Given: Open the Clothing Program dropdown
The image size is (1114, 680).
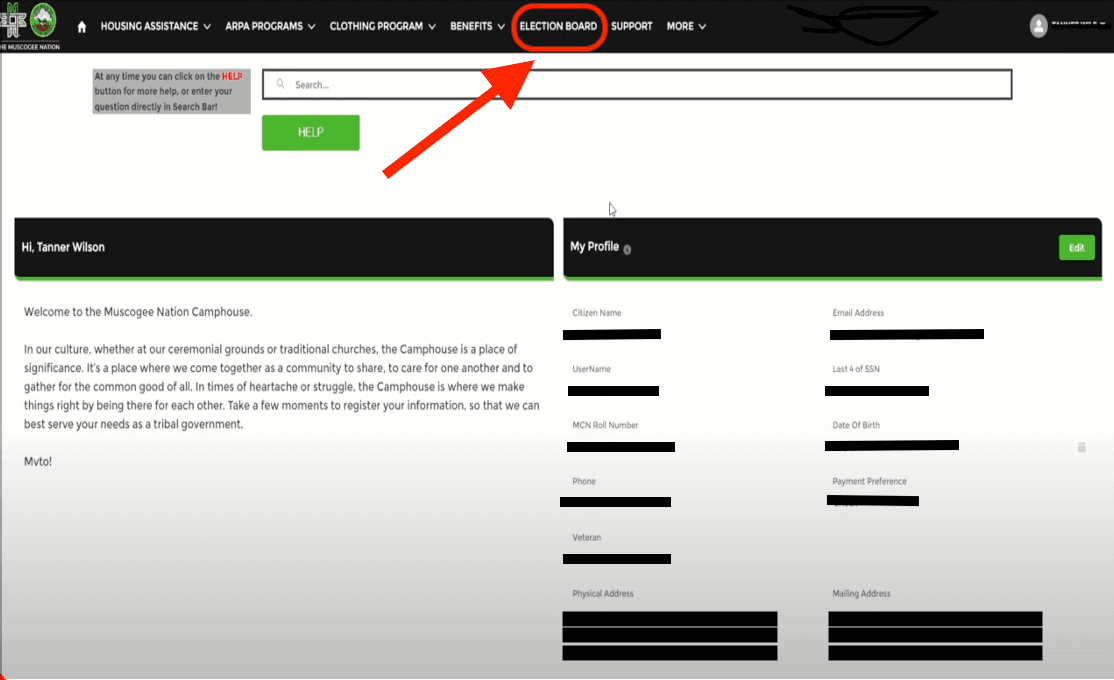Looking at the screenshot, I should click(382, 26).
